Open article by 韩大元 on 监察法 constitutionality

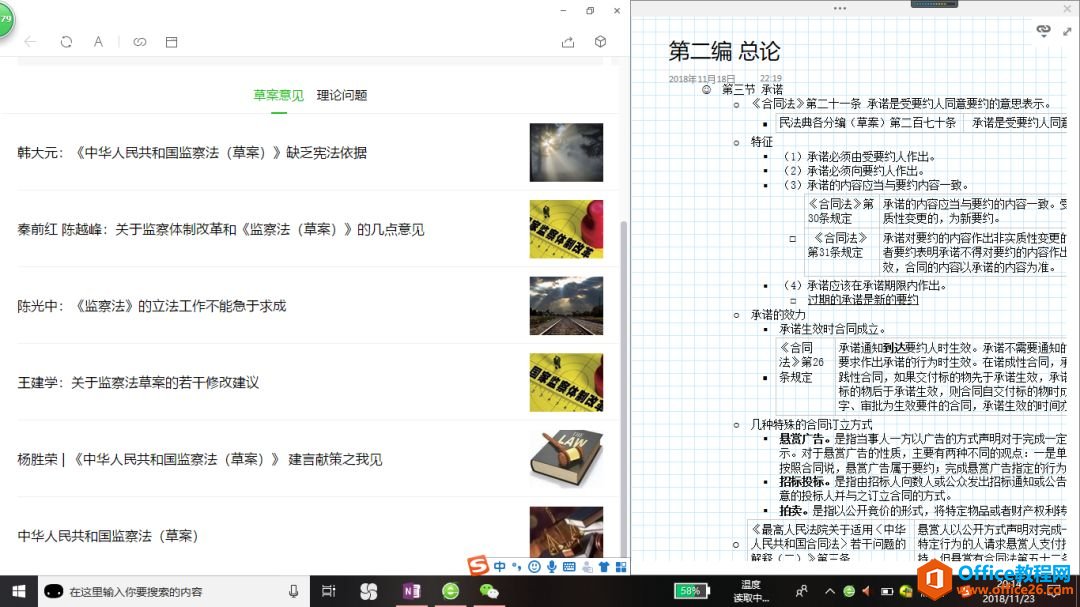[192, 153]
